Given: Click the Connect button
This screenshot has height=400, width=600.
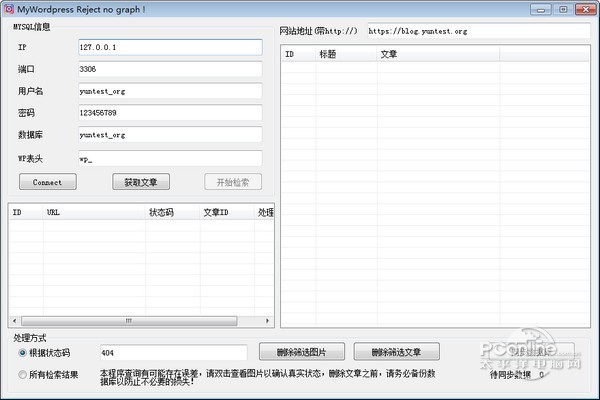Looking at the screenshot, I should 48,182.
